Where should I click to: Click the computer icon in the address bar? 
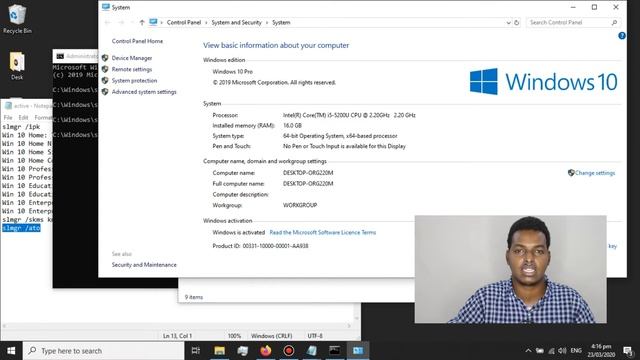pyautogui.click(x=153, y=22)
